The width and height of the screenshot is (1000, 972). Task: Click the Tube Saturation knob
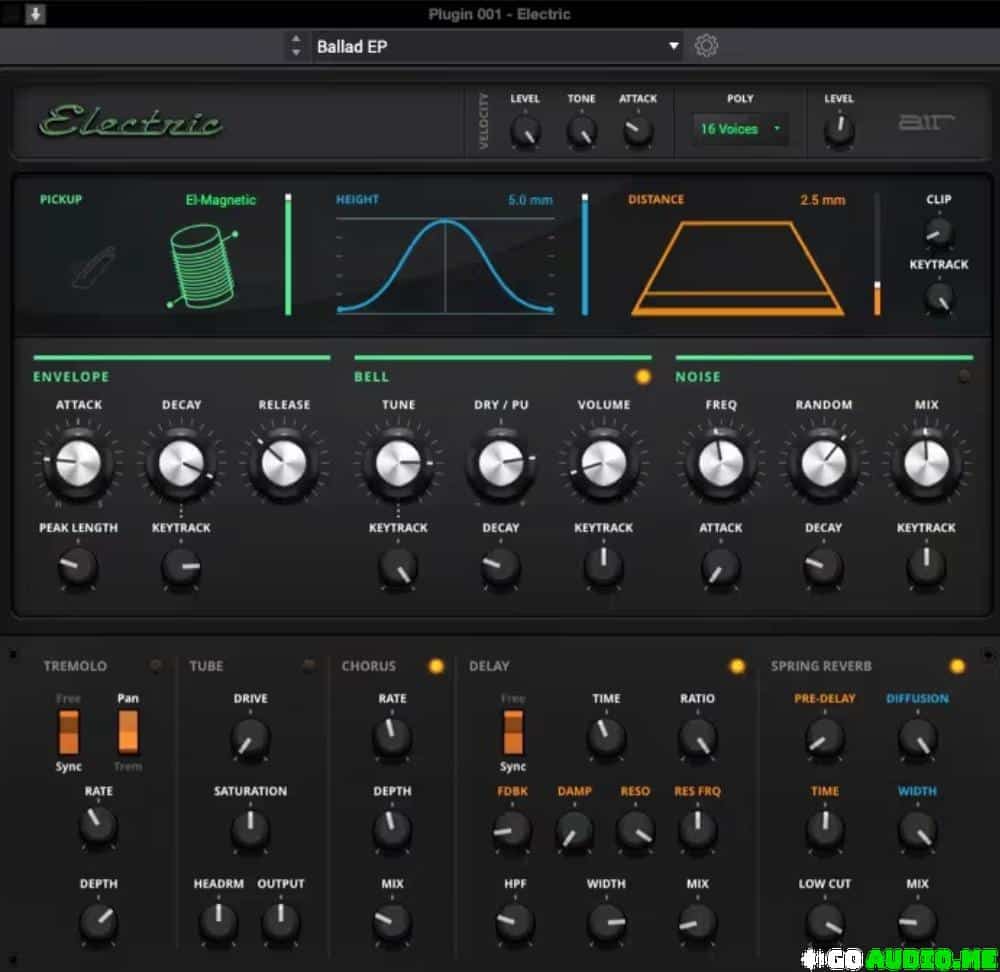(250, 829)
